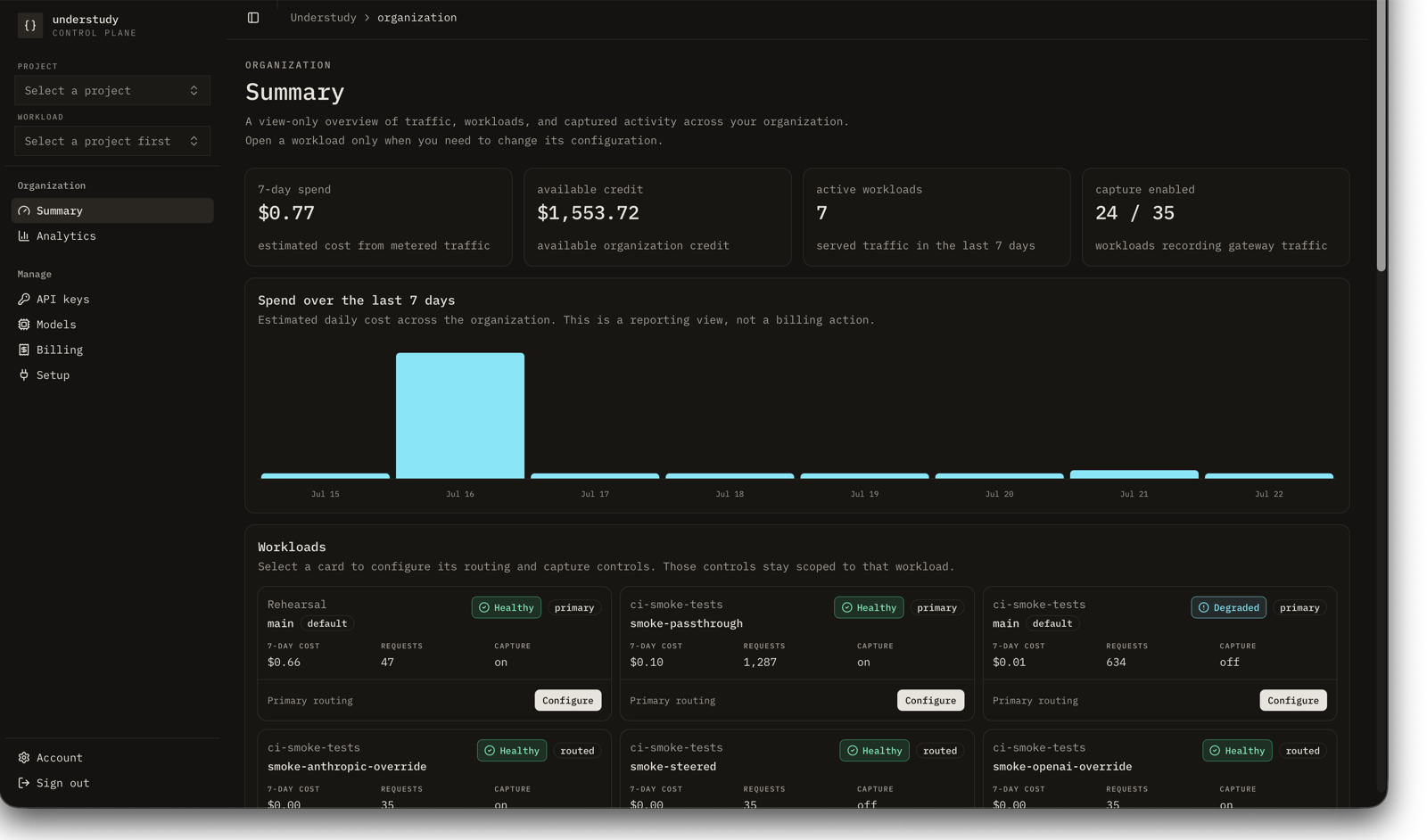1427x840 pixels.
Task: Click the Understudy breadcrumb link
Action: [x=323, y=18]
